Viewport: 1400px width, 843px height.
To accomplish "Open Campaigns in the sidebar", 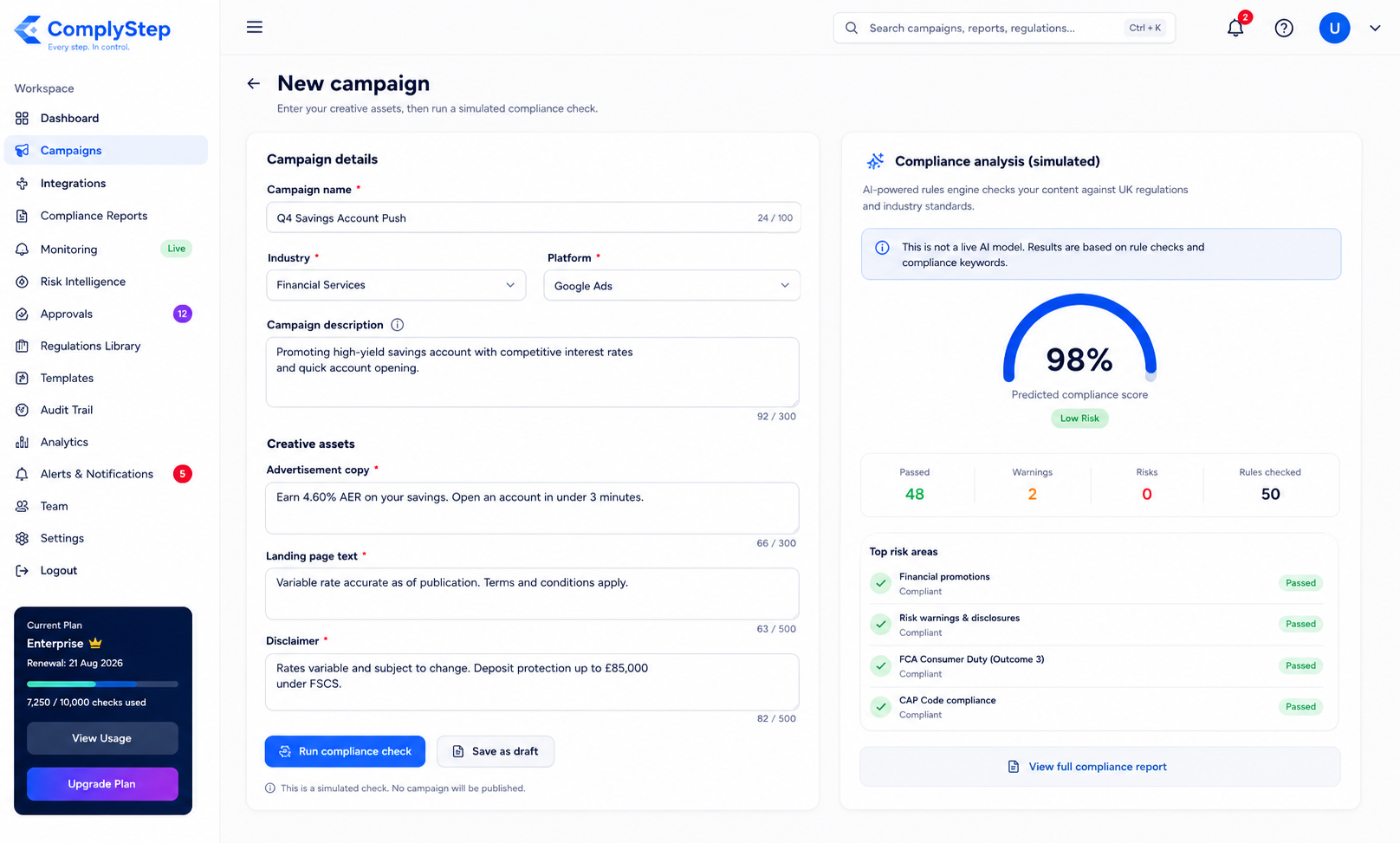I will tap(106, 150).
